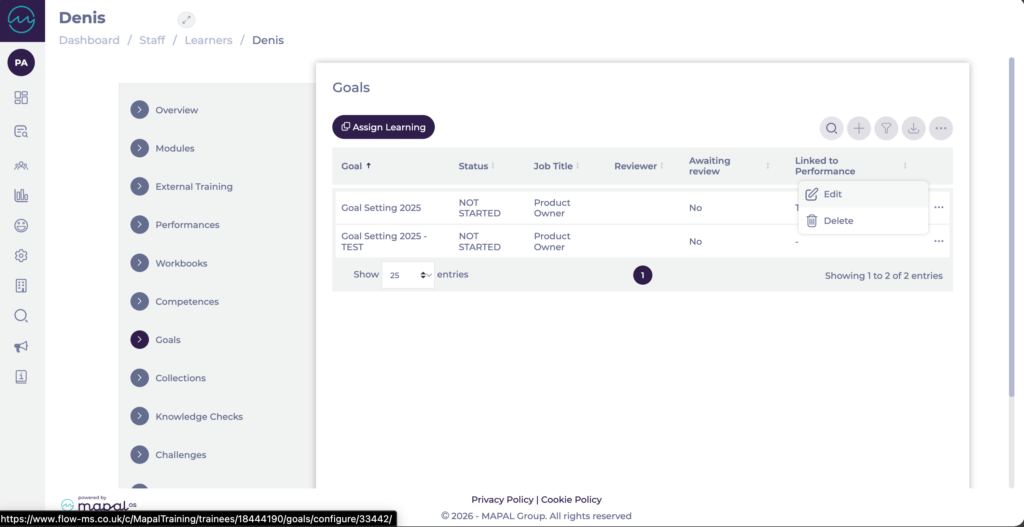Click the download export icon
The width and height of the screenshot is (1024, 527).
913,128
